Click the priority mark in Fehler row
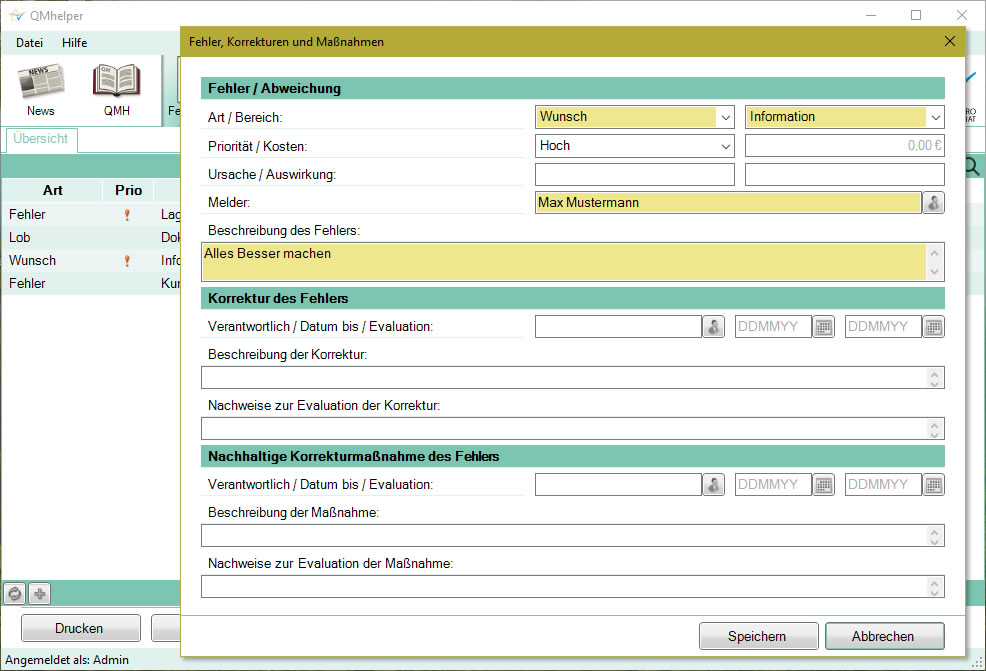 click(x=127, y=214)
